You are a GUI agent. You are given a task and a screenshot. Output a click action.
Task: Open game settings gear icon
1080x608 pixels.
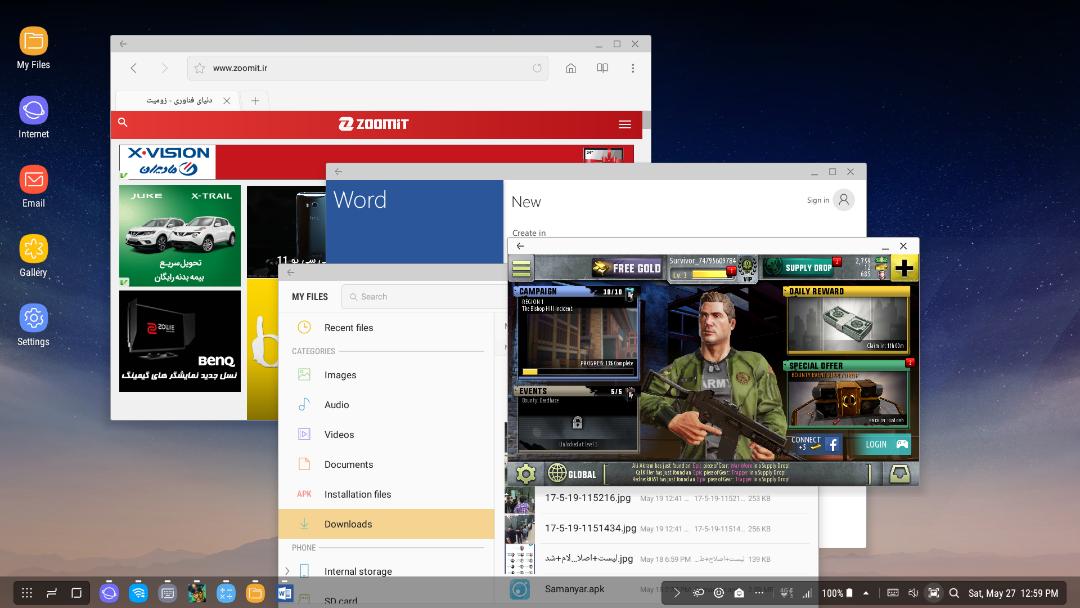coord(526,473)
